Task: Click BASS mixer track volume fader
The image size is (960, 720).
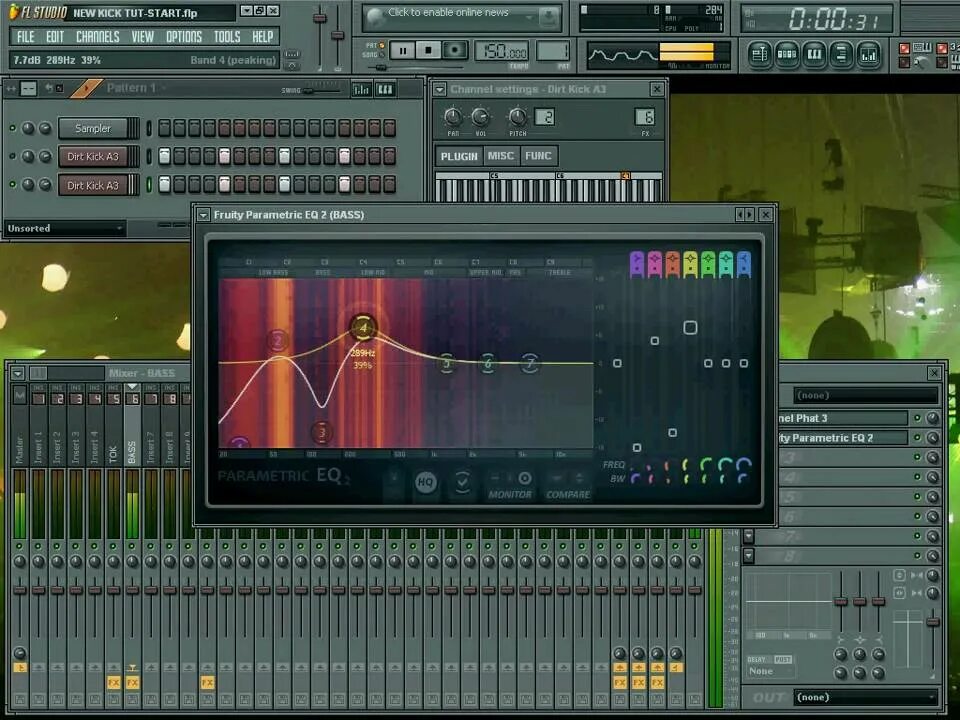Action: (x=132, y=590)
